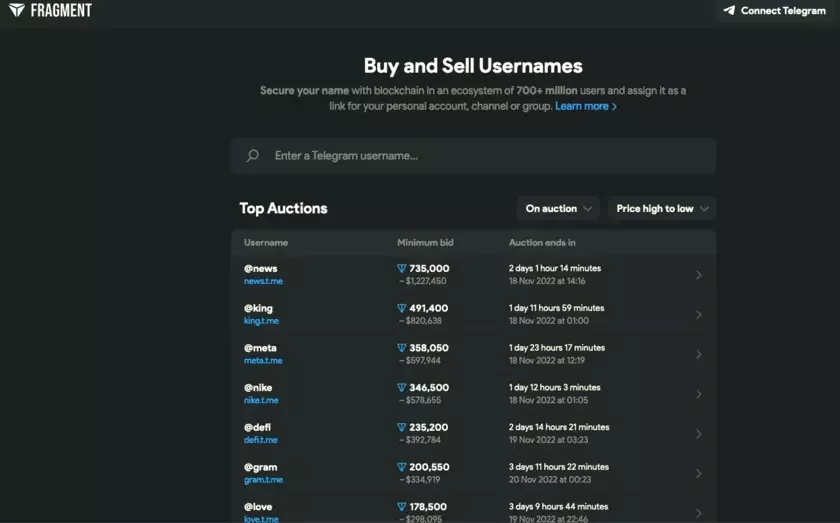The width and height of the screenshot is (840, 523).
Task: Click the Minimum bid column header
Action: tap(425, 243)
